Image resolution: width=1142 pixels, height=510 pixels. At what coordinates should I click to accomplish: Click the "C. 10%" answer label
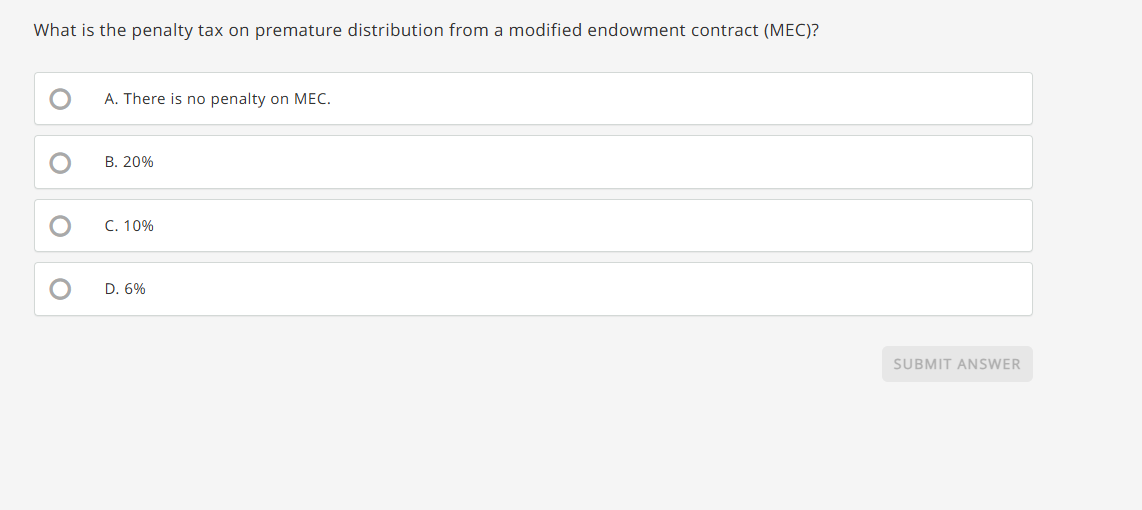[129, 226]
